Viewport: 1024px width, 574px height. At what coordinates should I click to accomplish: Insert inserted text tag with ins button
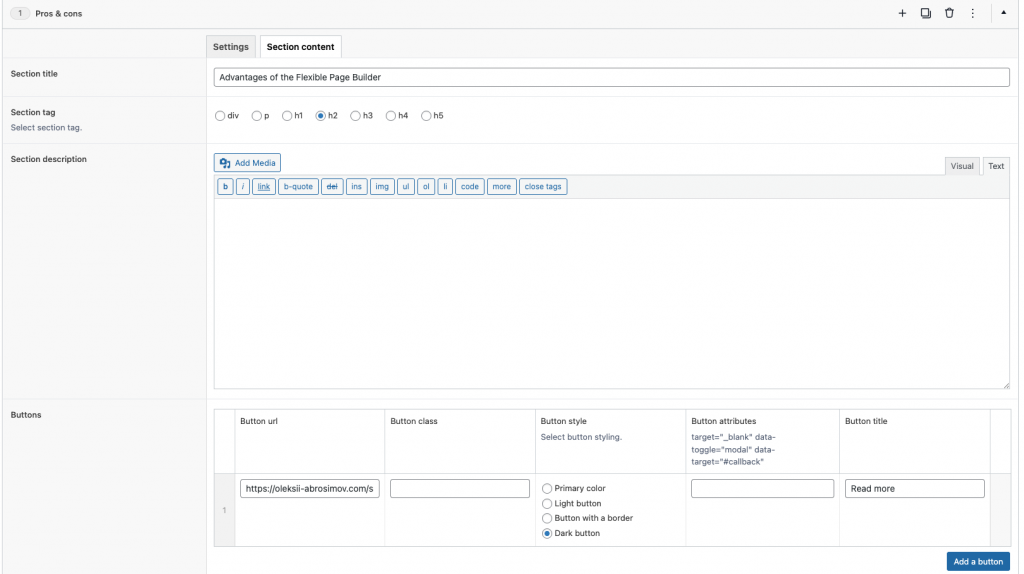357,187
